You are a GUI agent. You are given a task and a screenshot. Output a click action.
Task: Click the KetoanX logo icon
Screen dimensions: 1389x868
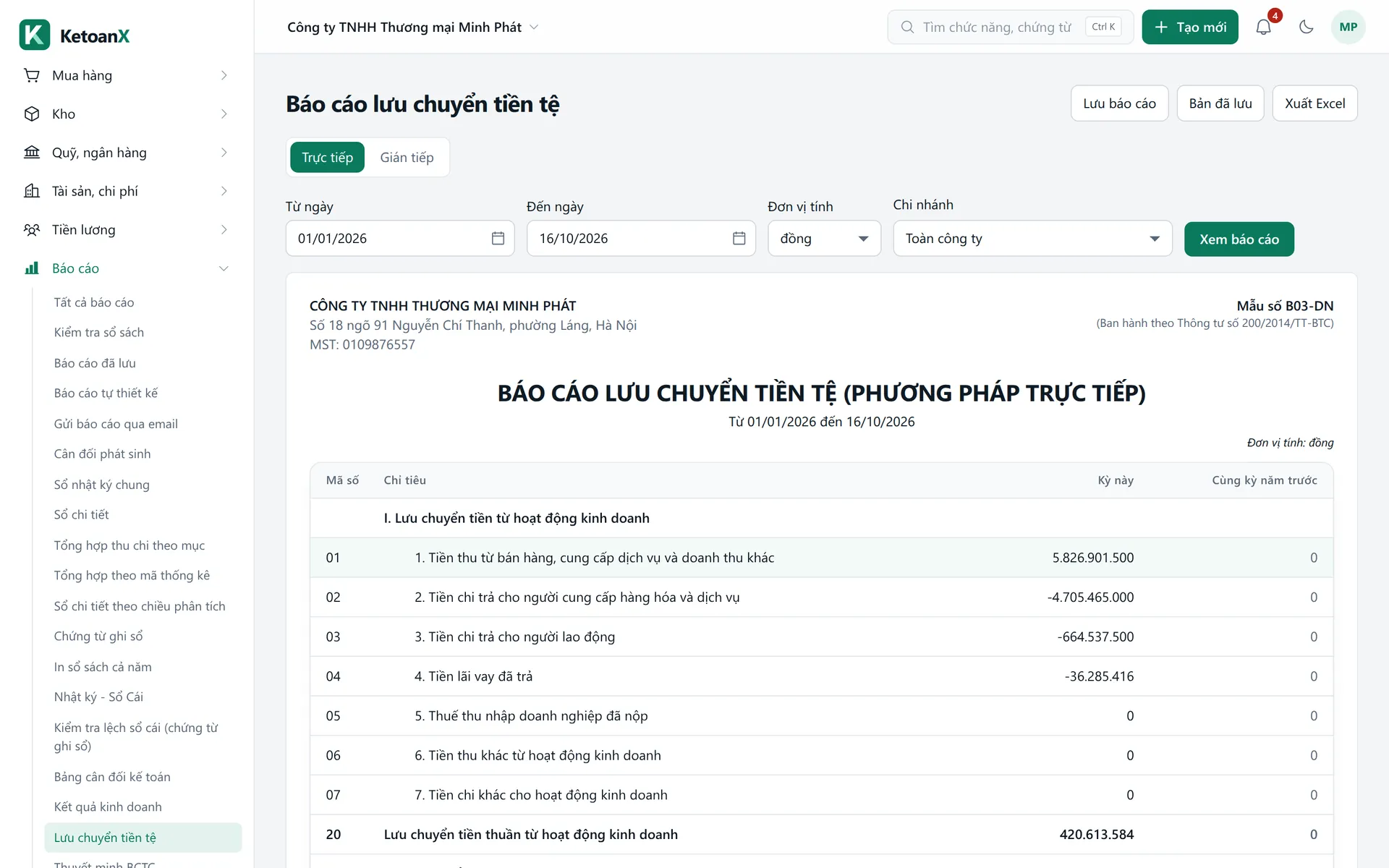tap(35, 35)
